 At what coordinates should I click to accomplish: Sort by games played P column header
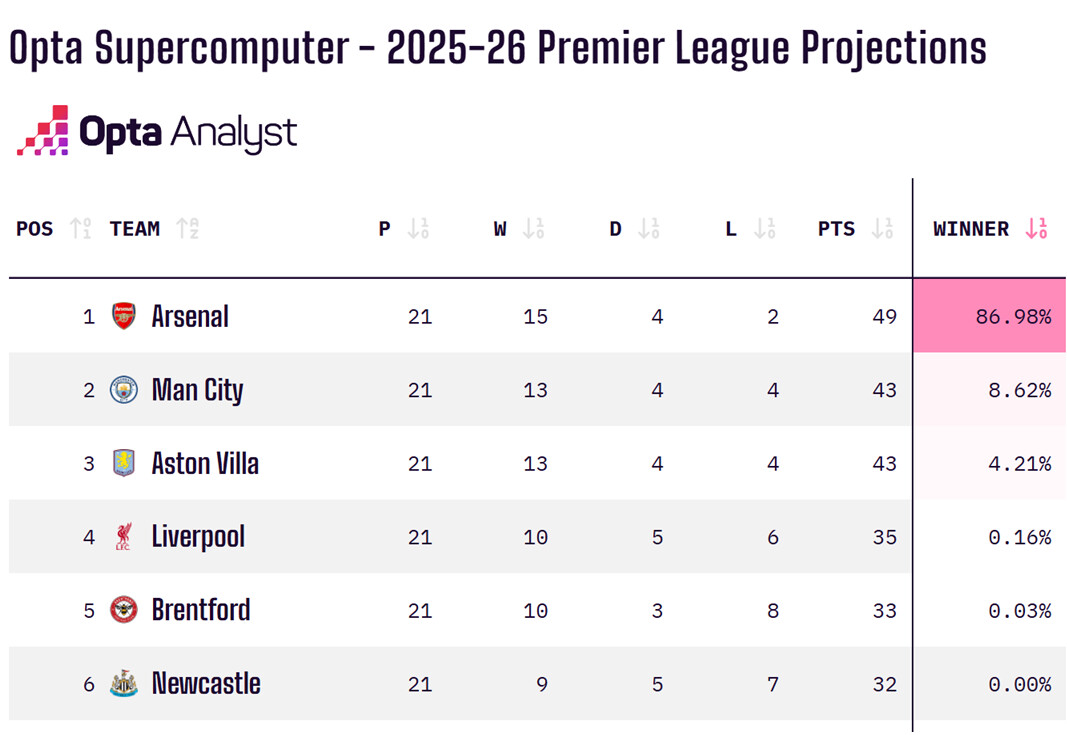click(385, 229)
